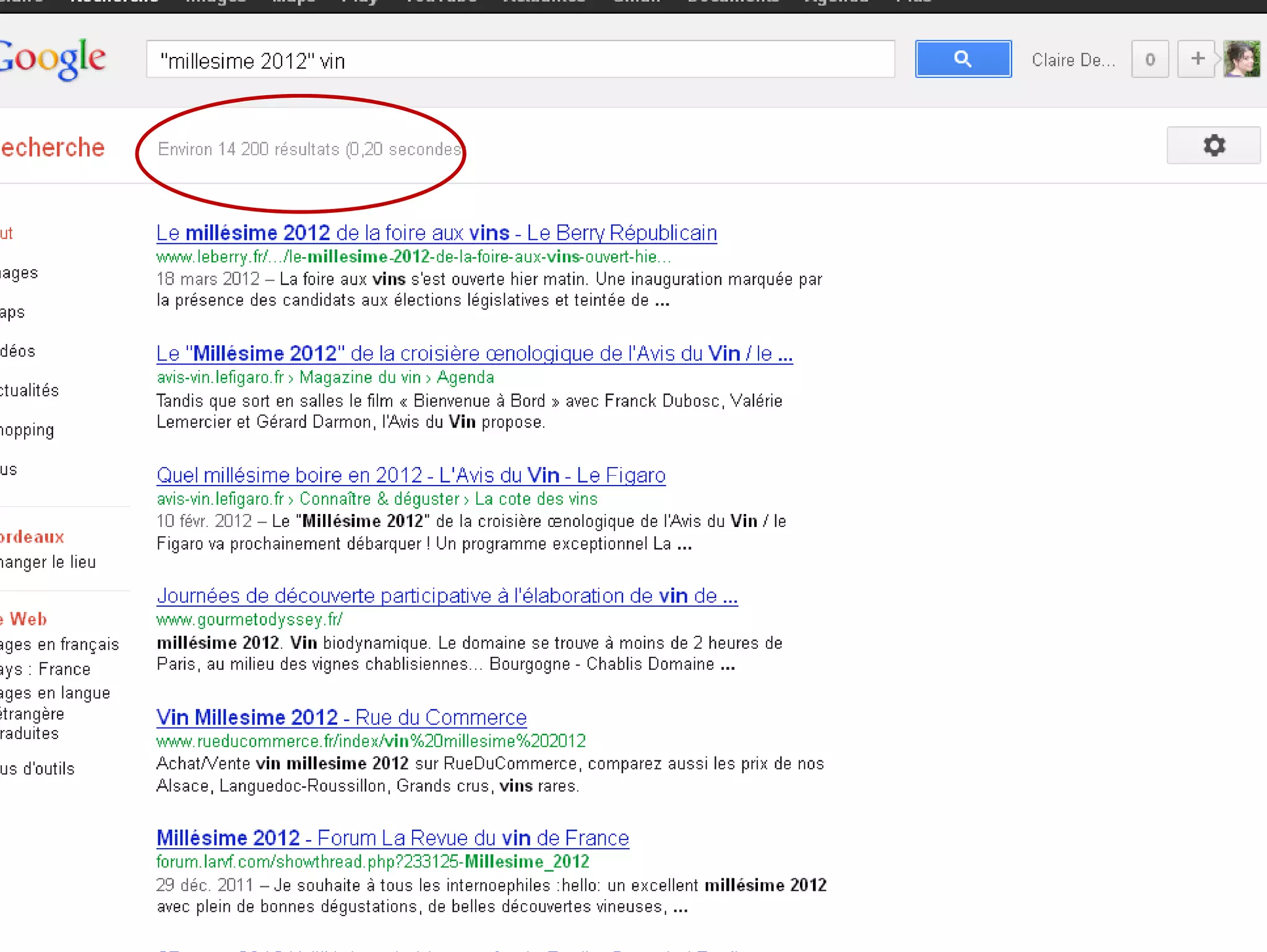
Task: Click the red Le Web sidebar heading
Action: (24, 619)
